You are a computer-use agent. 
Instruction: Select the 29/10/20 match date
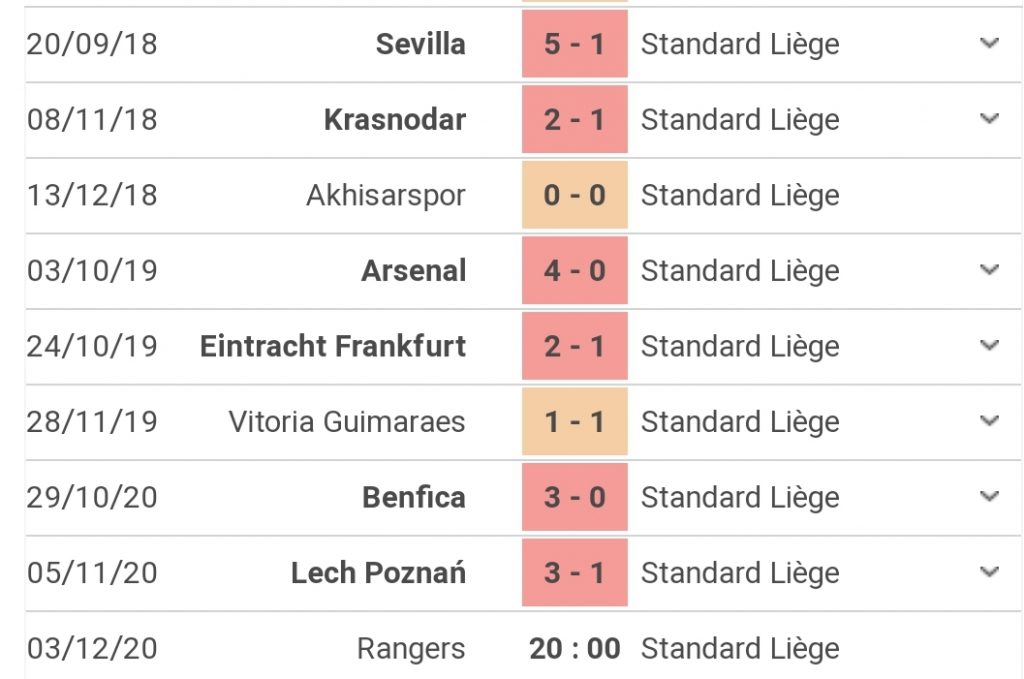tap(92, 497)
